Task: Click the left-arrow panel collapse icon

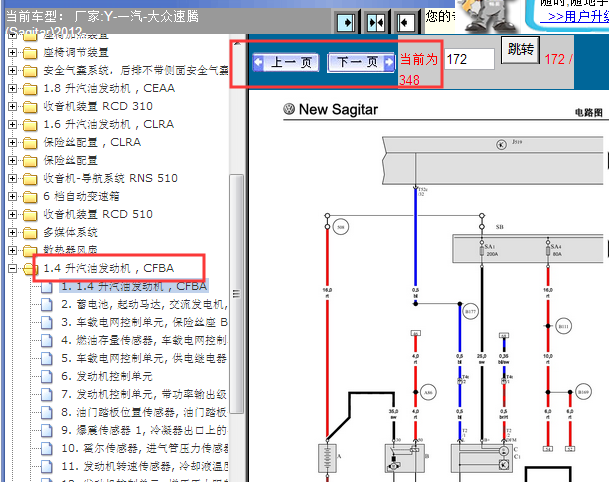Action: tap(405, 23)
